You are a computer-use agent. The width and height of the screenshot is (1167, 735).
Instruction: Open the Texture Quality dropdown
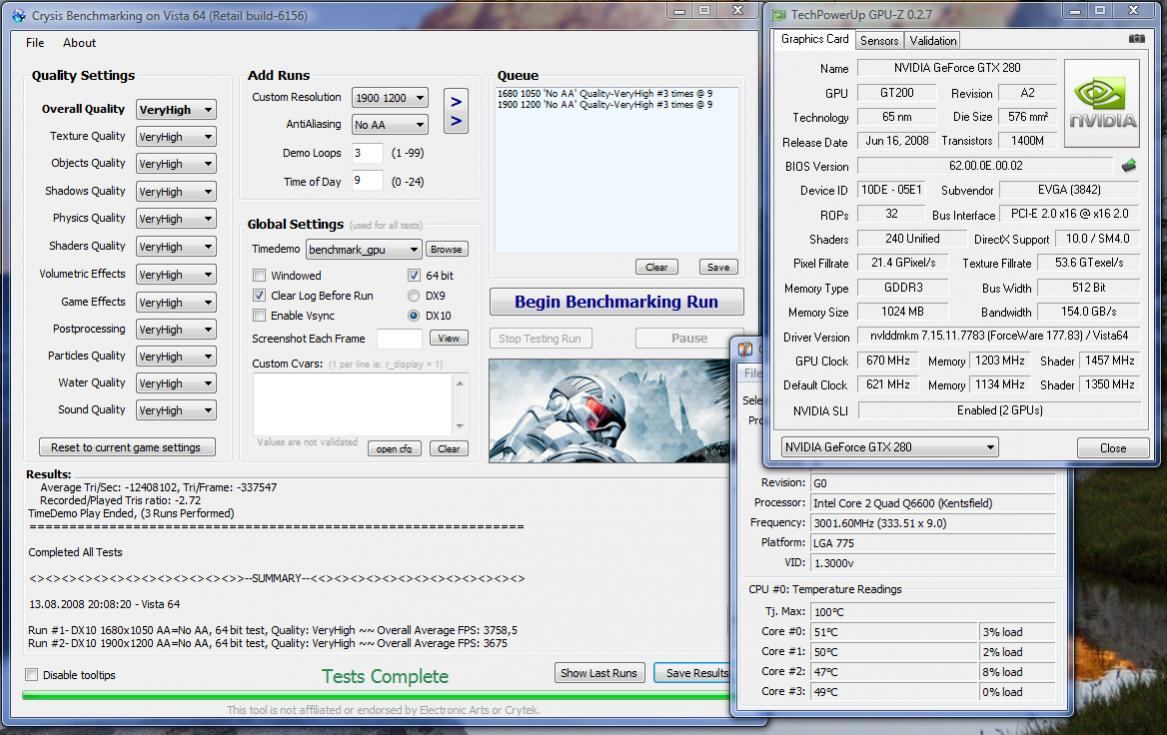tap(176, 137)
